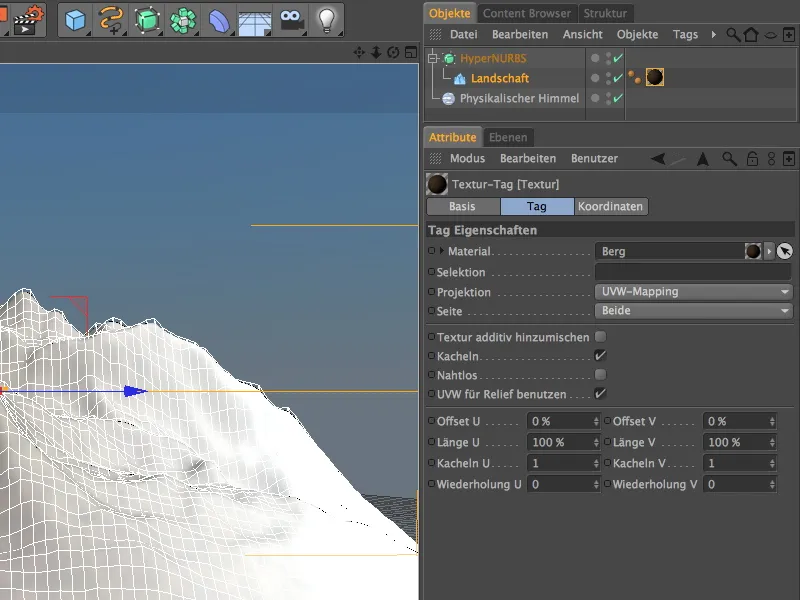The width and height of the screenshot is (800, 600).
Task: Open Bearbeiten menu in Attribute Manager
Action: click(528, 159)
